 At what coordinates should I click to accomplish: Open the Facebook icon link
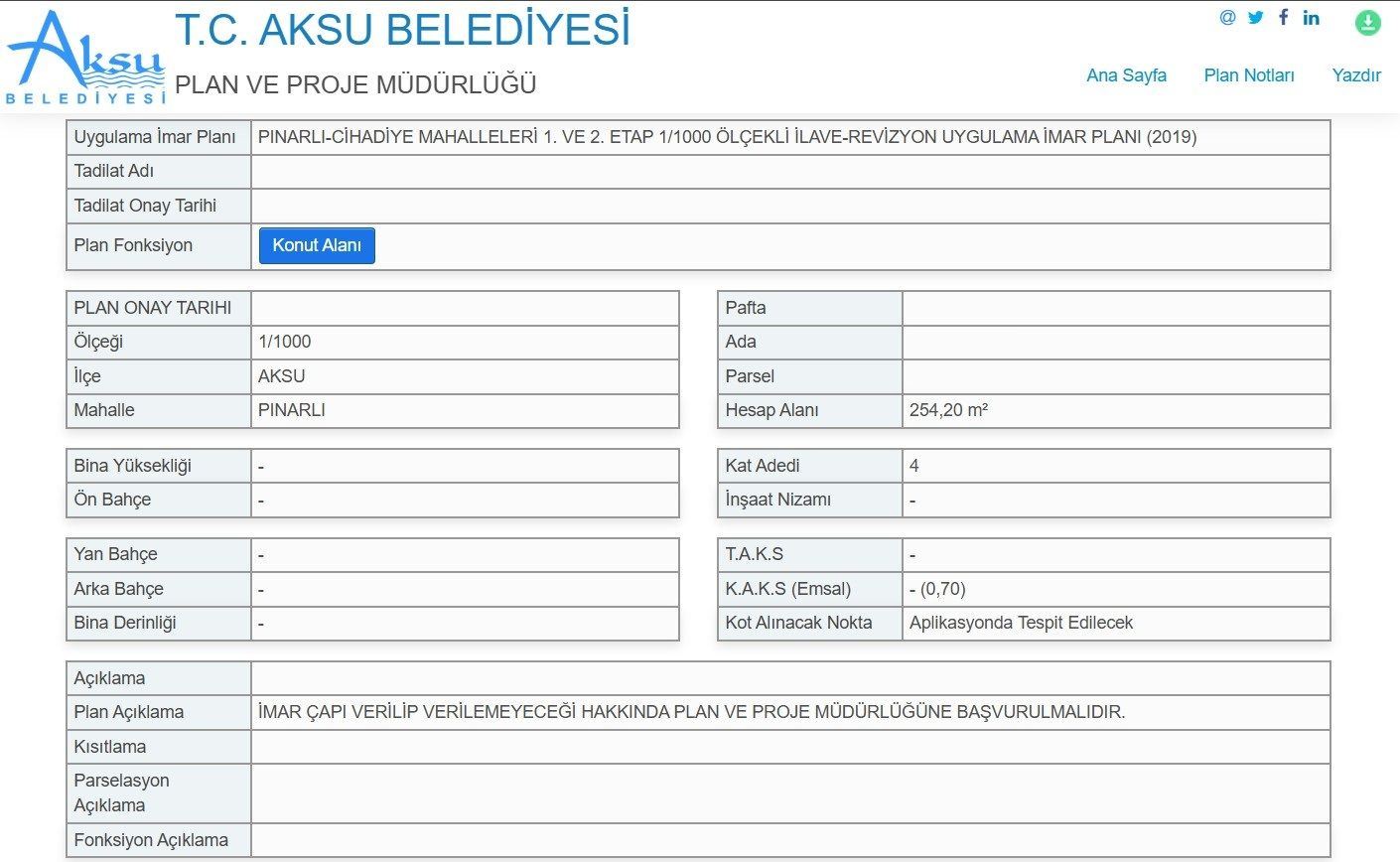tap(1284, 18)
